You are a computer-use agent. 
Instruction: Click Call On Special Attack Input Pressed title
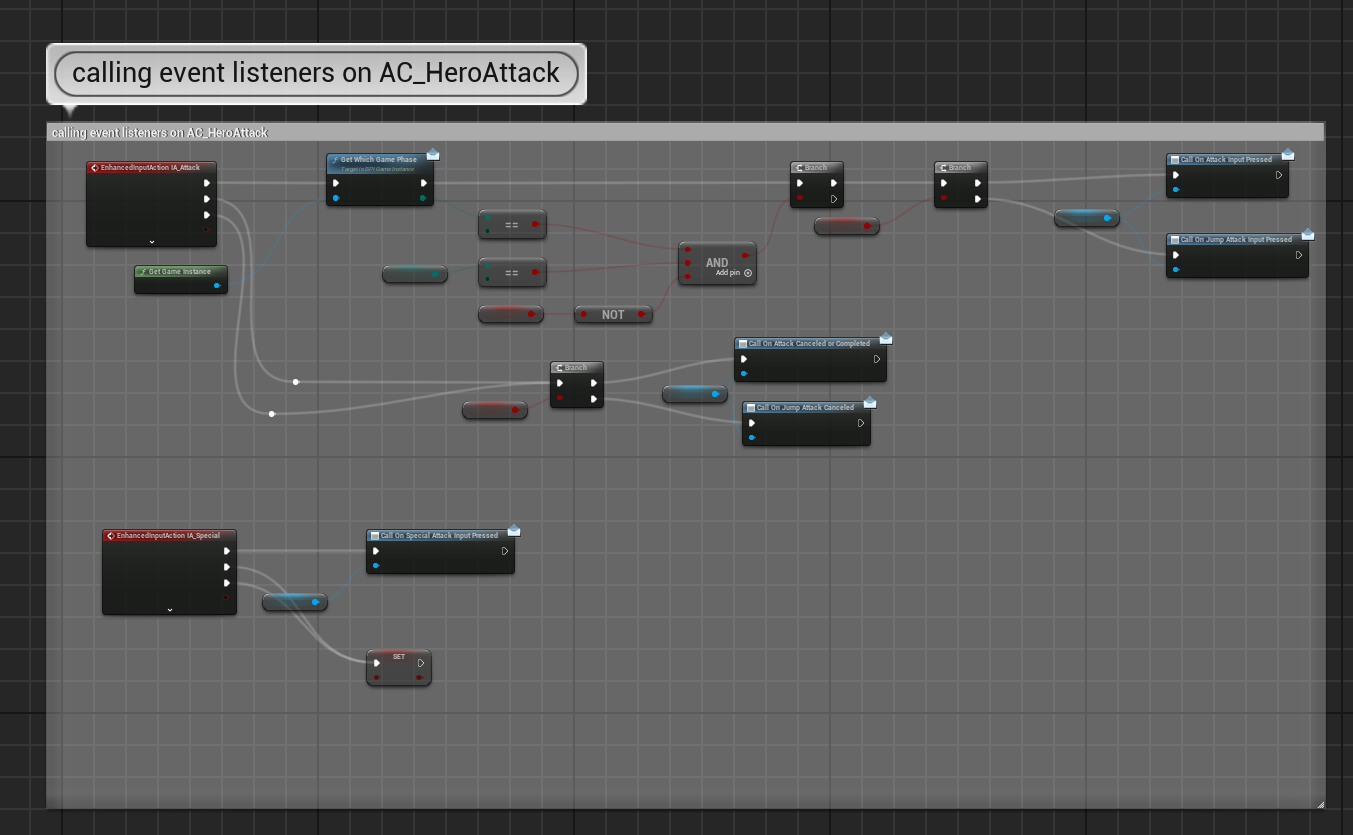pyautogui.click(x=439, y=536)
